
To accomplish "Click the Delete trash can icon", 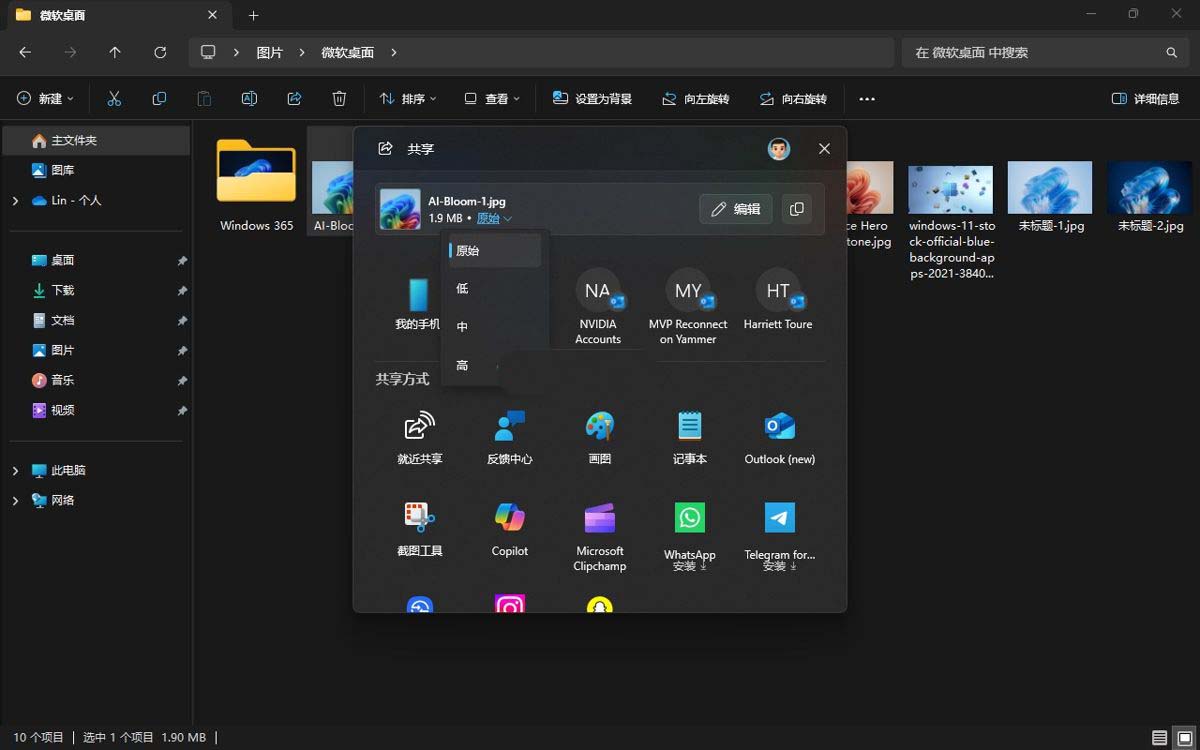I will coord(339,99).
